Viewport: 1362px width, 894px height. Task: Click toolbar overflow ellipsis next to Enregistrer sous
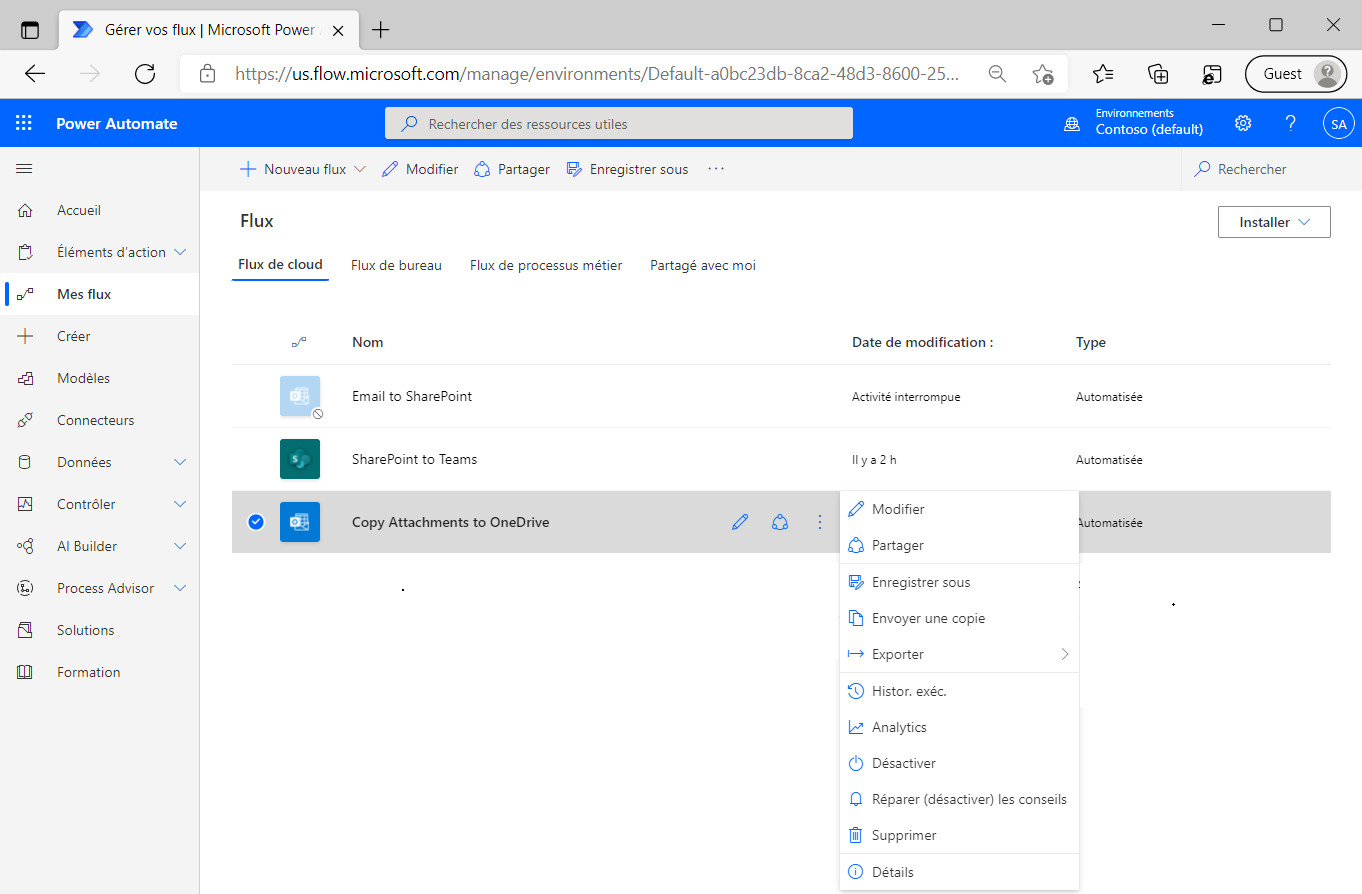[716, 169]
